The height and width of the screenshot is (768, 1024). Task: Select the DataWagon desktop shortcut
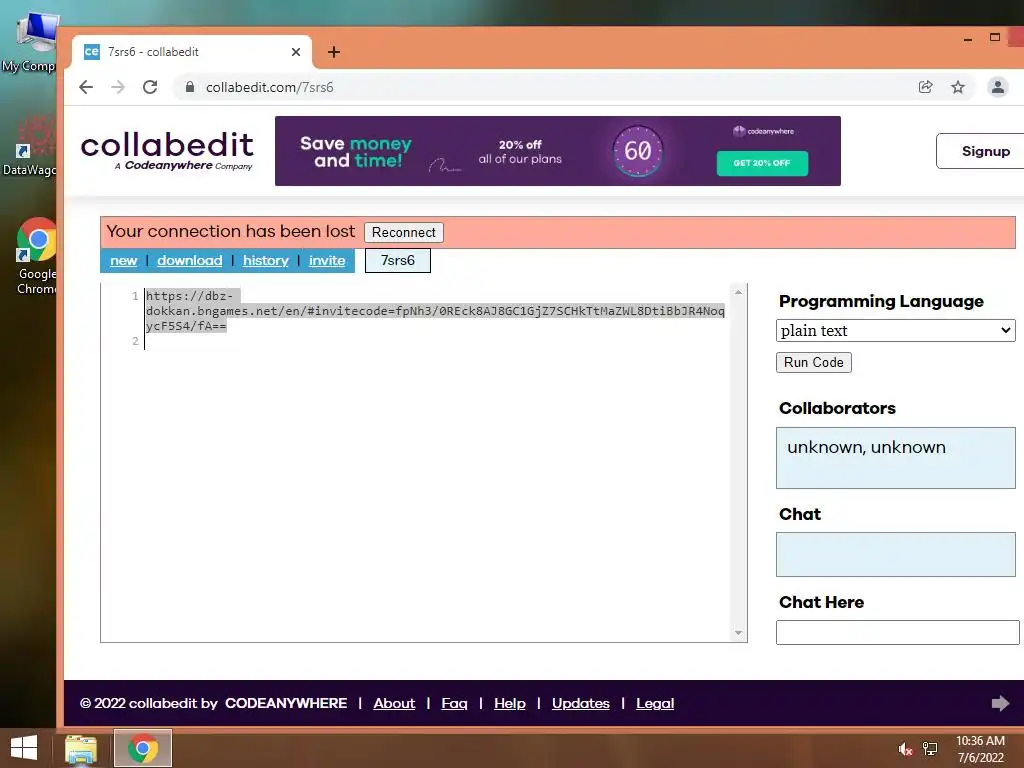pos(29,146)
